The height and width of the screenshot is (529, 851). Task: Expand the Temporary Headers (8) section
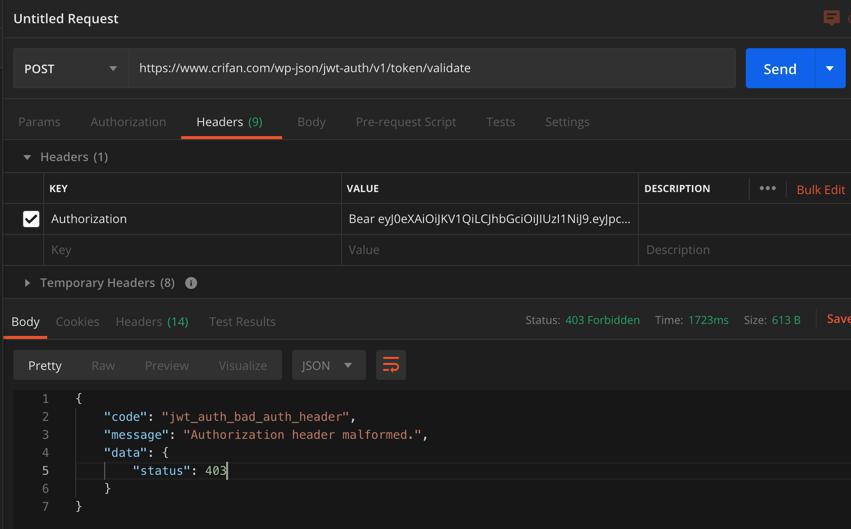pos(27,283)
